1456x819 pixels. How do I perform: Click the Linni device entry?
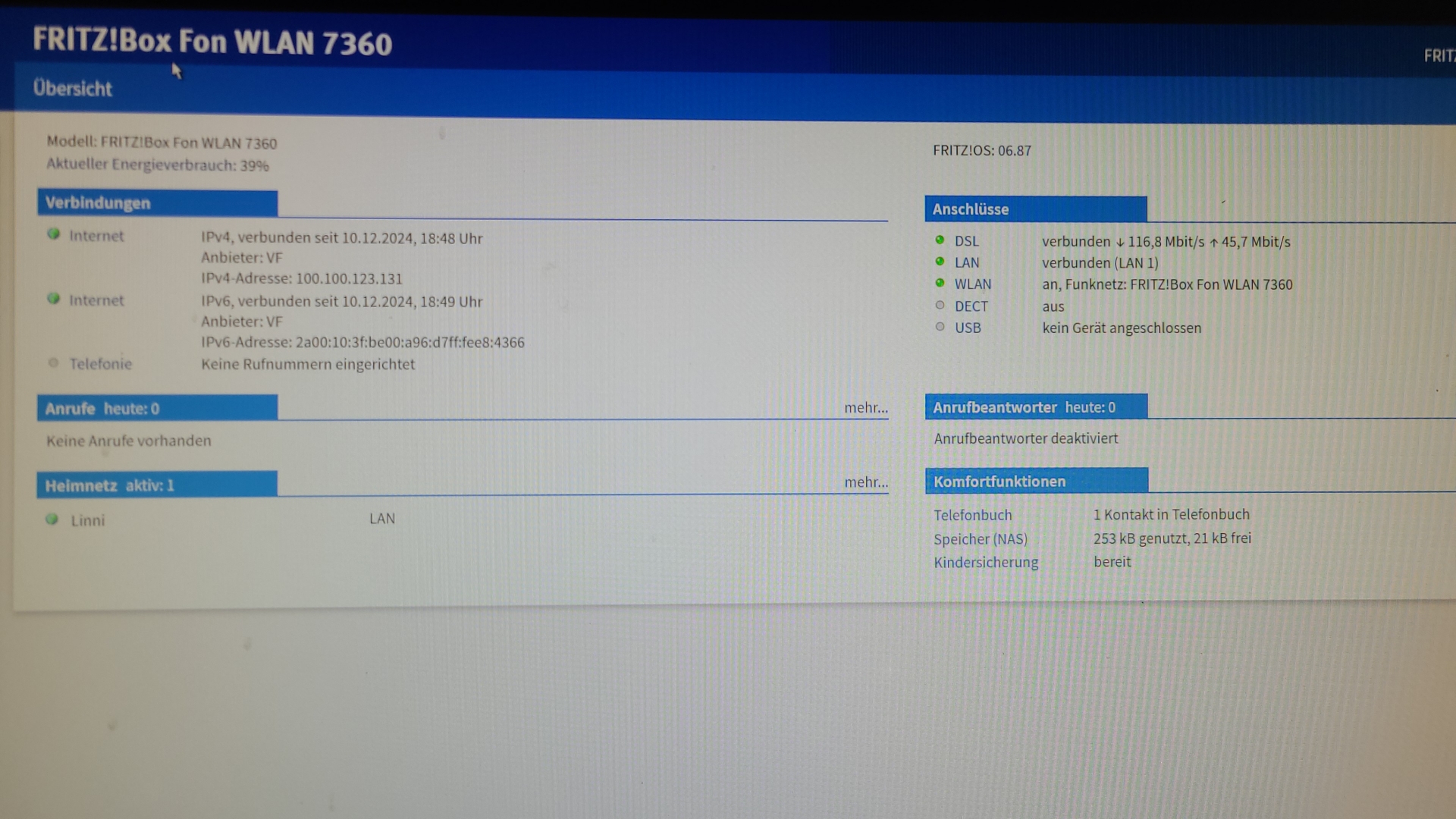pos(88,521)
